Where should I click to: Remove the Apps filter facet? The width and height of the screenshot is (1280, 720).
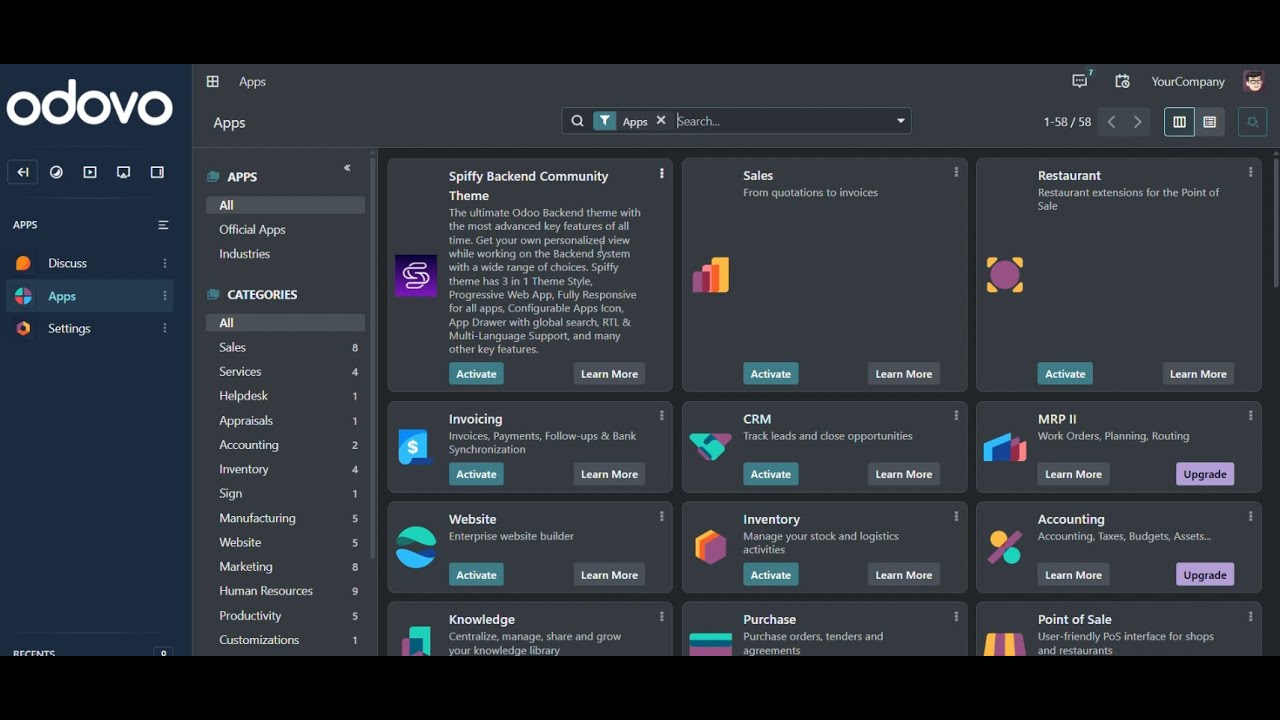661,121
